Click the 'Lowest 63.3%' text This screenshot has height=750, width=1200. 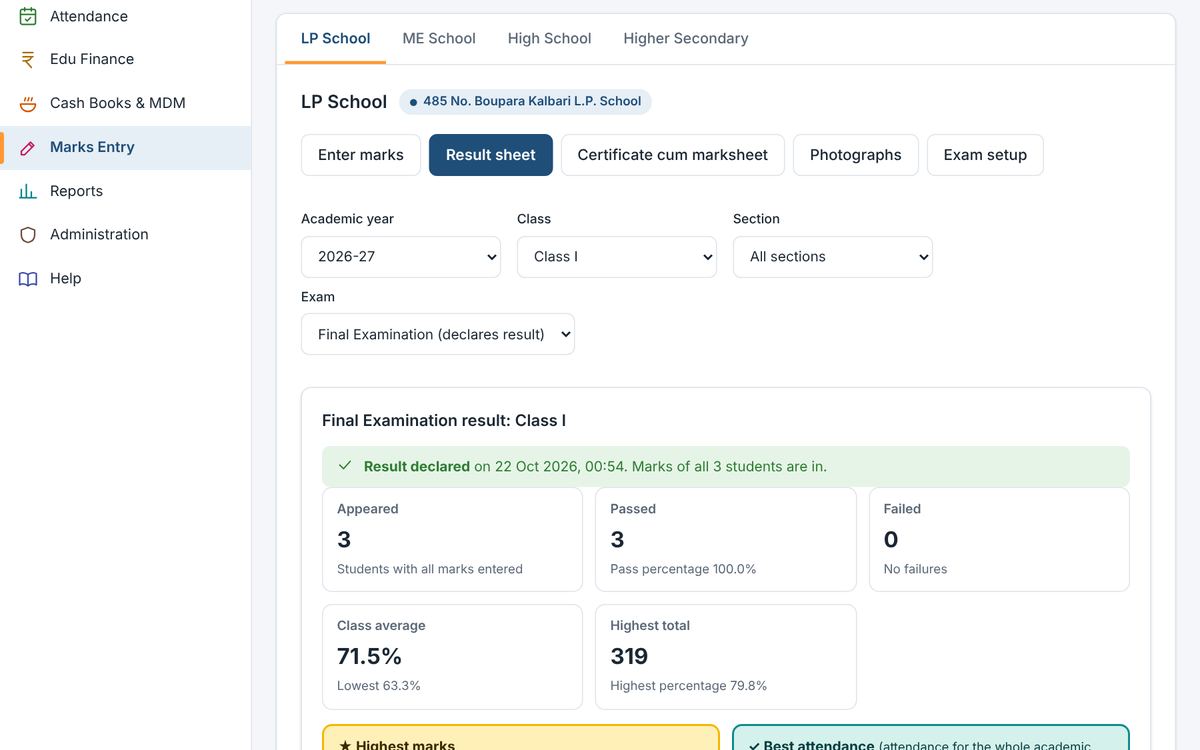pos(379,686)
